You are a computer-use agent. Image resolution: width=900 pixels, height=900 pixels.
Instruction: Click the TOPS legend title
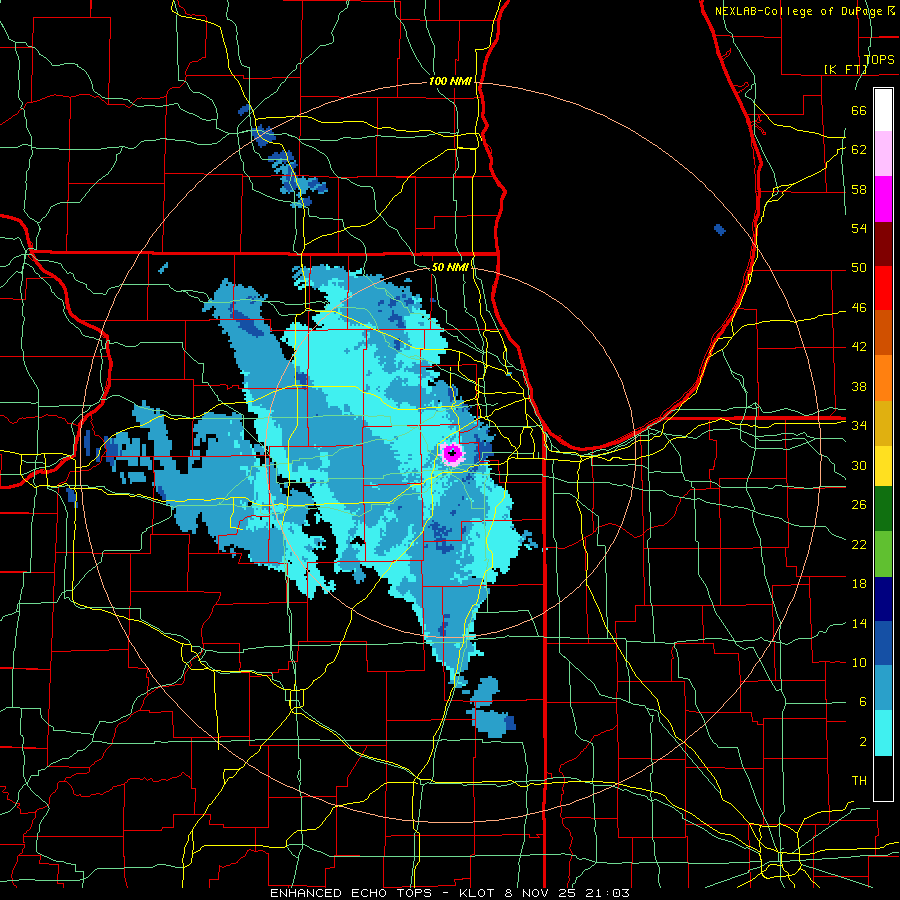(879, 59)
